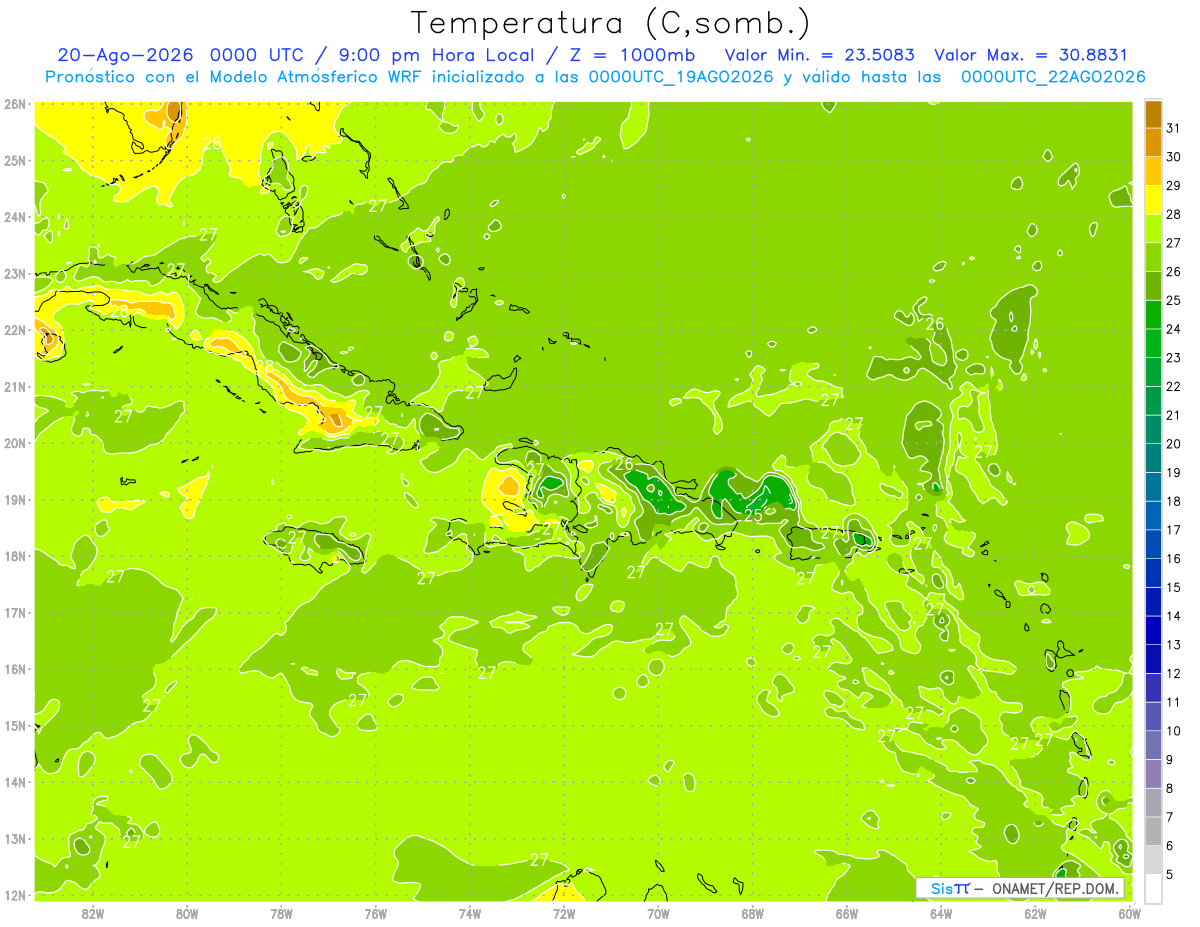Click the 15N latitude axis label
The width and height of the screenshot is (1200, 927).
[15, 726]
